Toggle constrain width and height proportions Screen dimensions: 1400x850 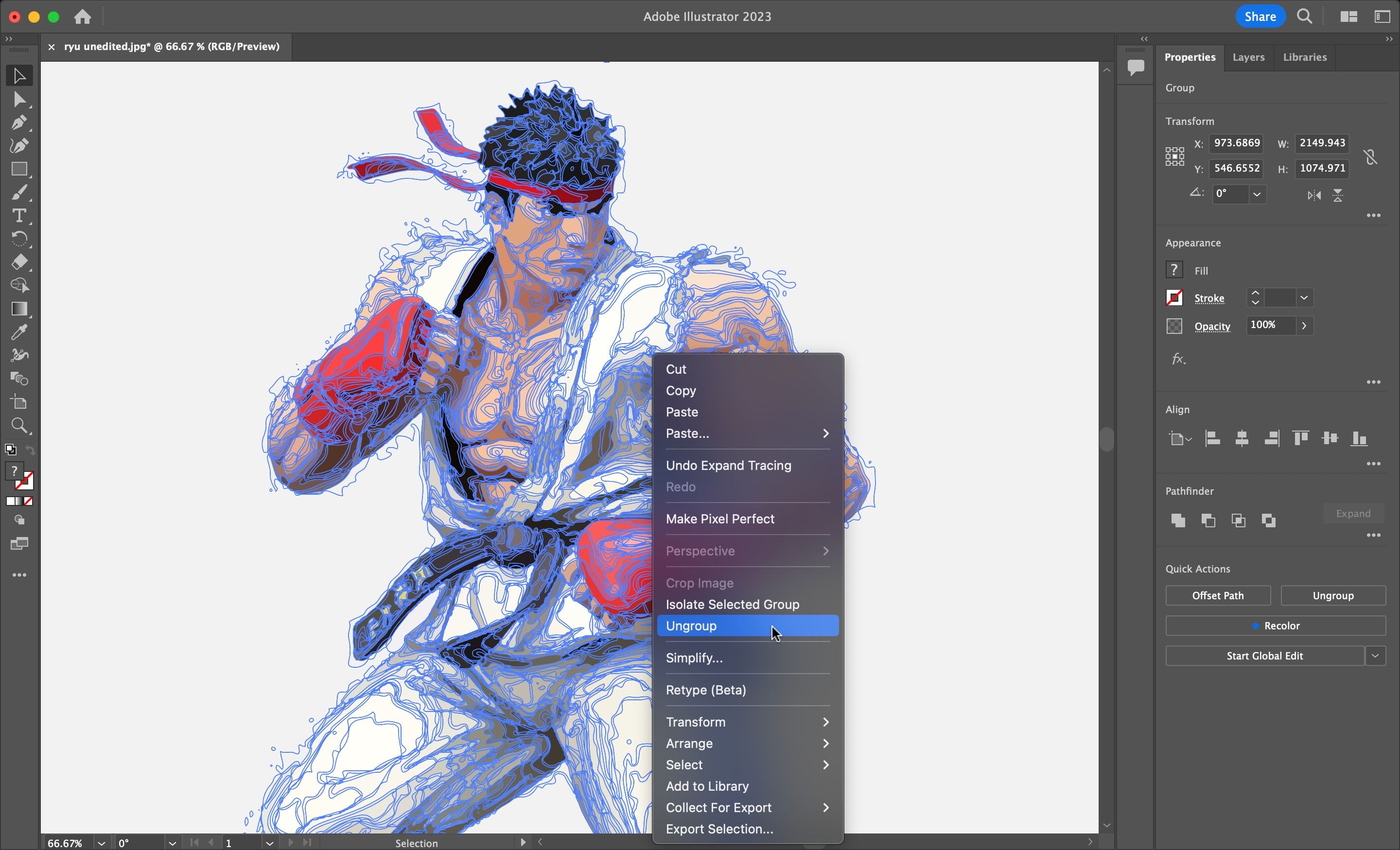[1370, 157]
